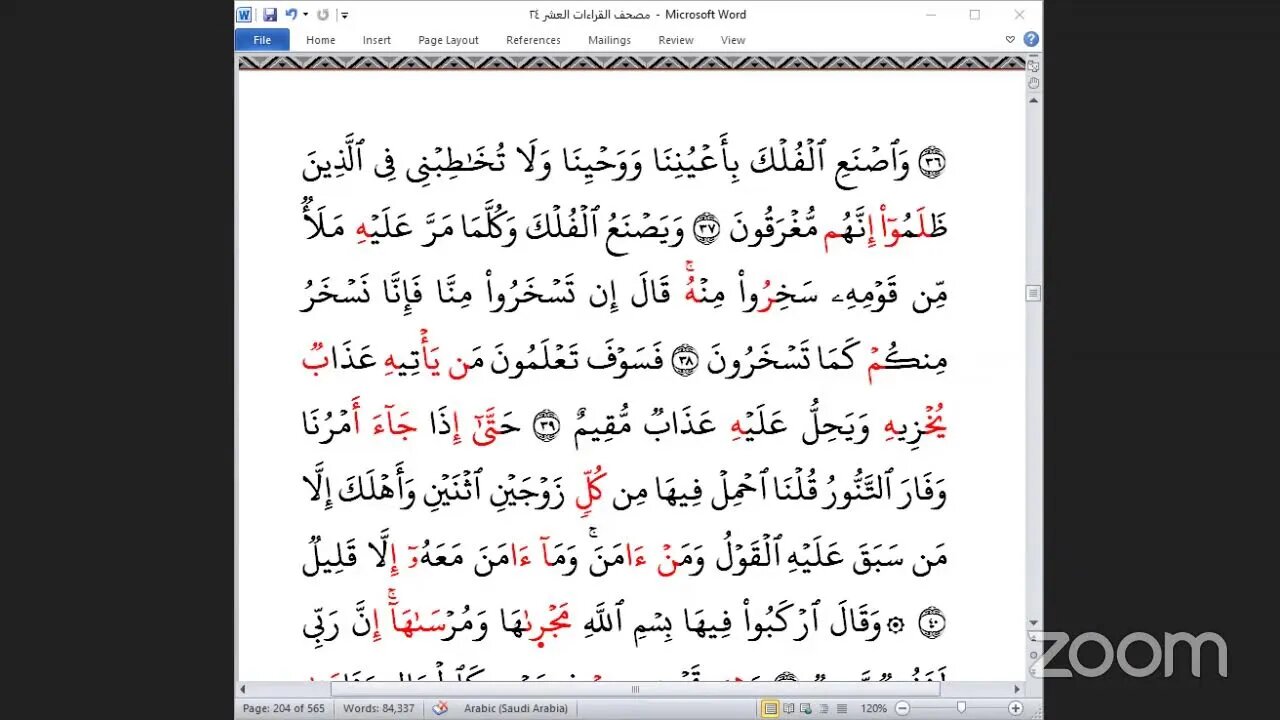Open the Undo history dropdown arrow
The width and height of the screenshot is (1280, 720).
(305, 15)
